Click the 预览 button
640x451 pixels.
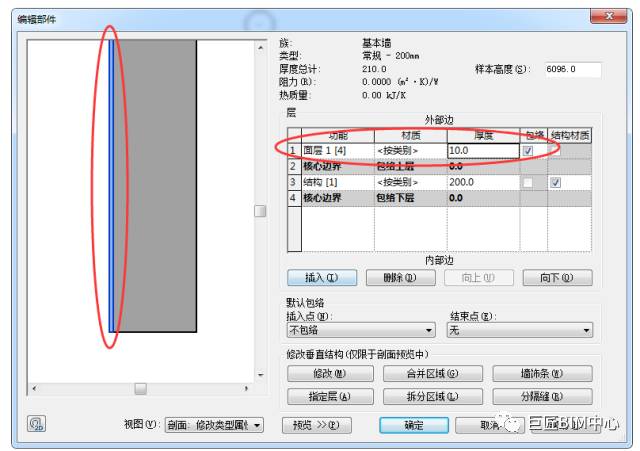pyautogui.click(x=317, y=425)
